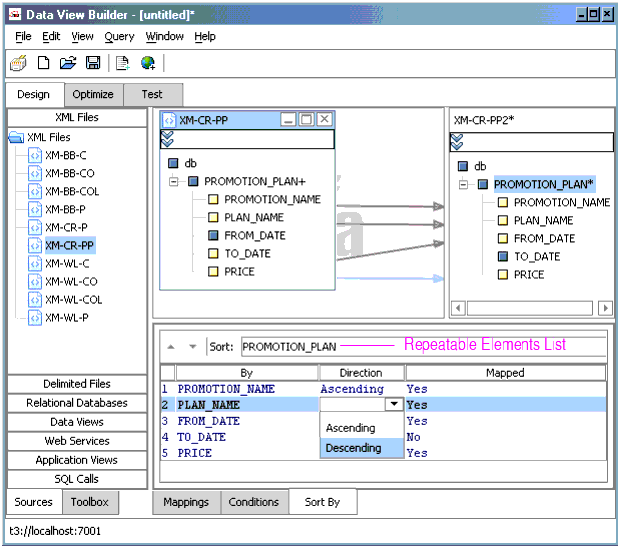
Task: Move sort item down with the down arrow
Action: [x=193, y=347]
